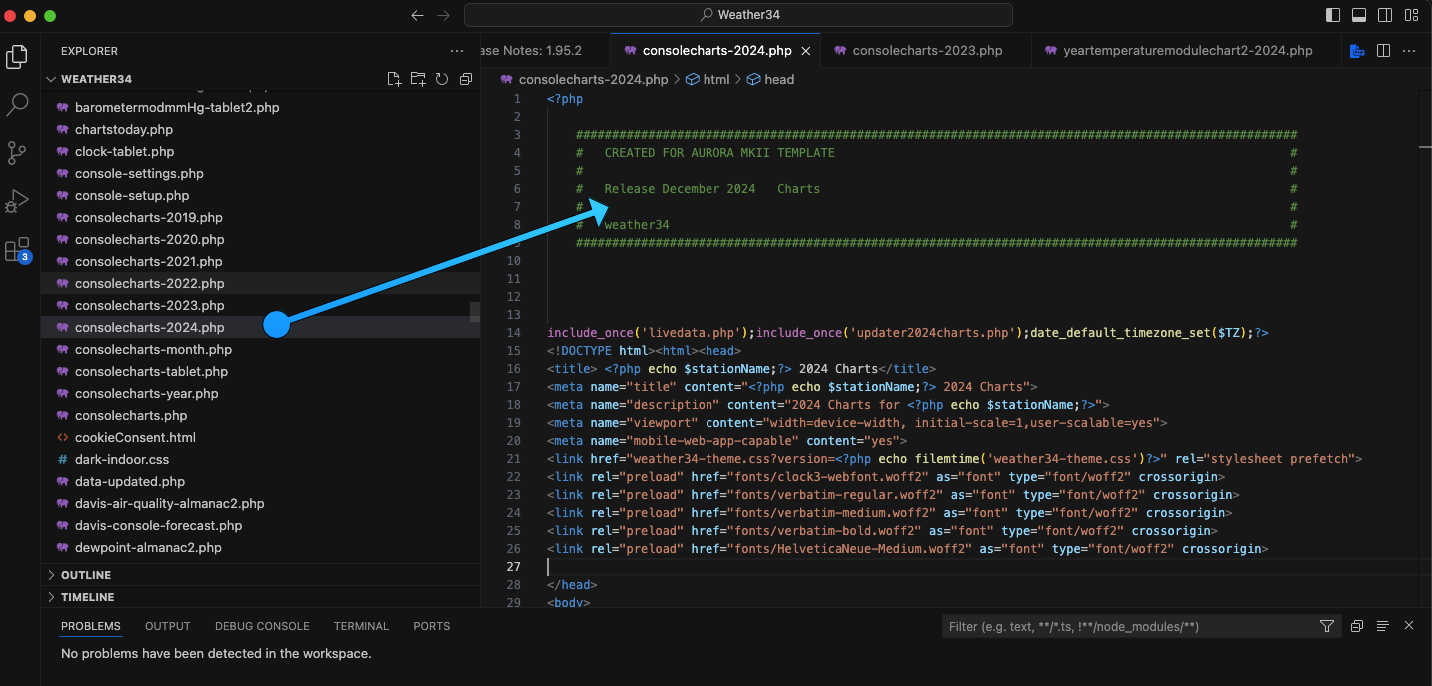
Task: Click the Weather34 command center search box
Action: [x=738, y=15]
